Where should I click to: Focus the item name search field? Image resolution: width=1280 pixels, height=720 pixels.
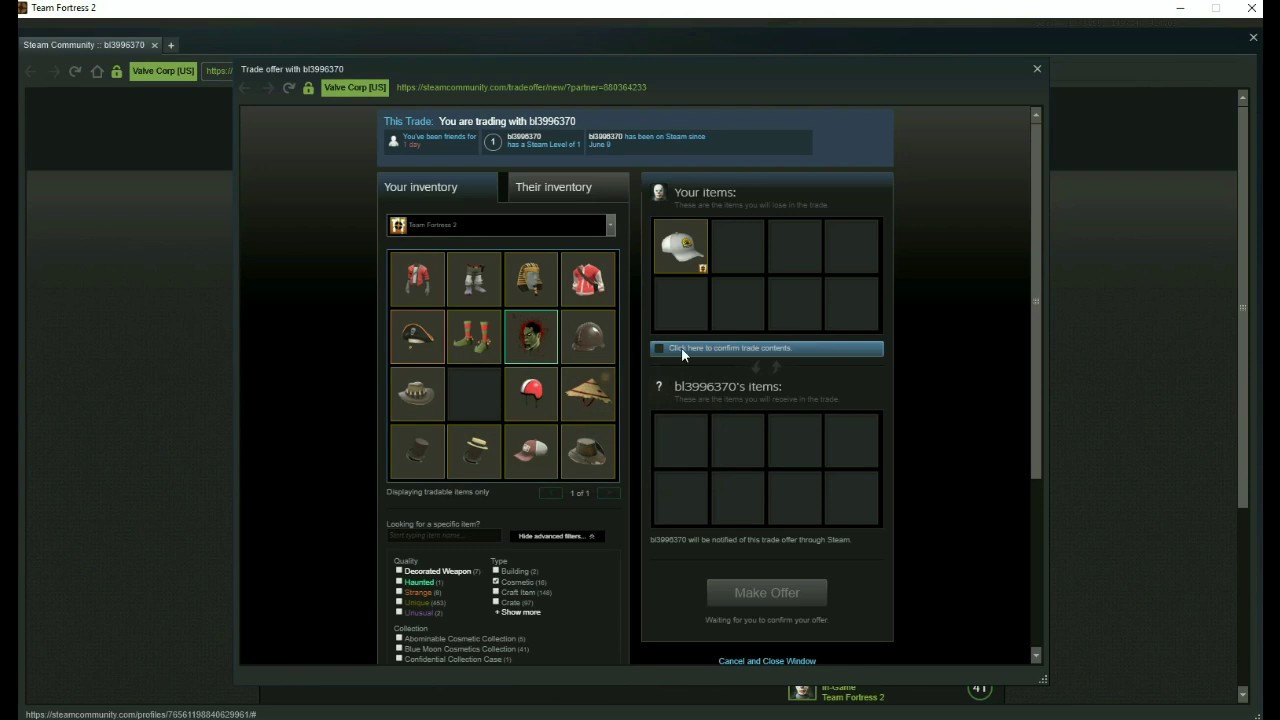(x=444, y=536)
